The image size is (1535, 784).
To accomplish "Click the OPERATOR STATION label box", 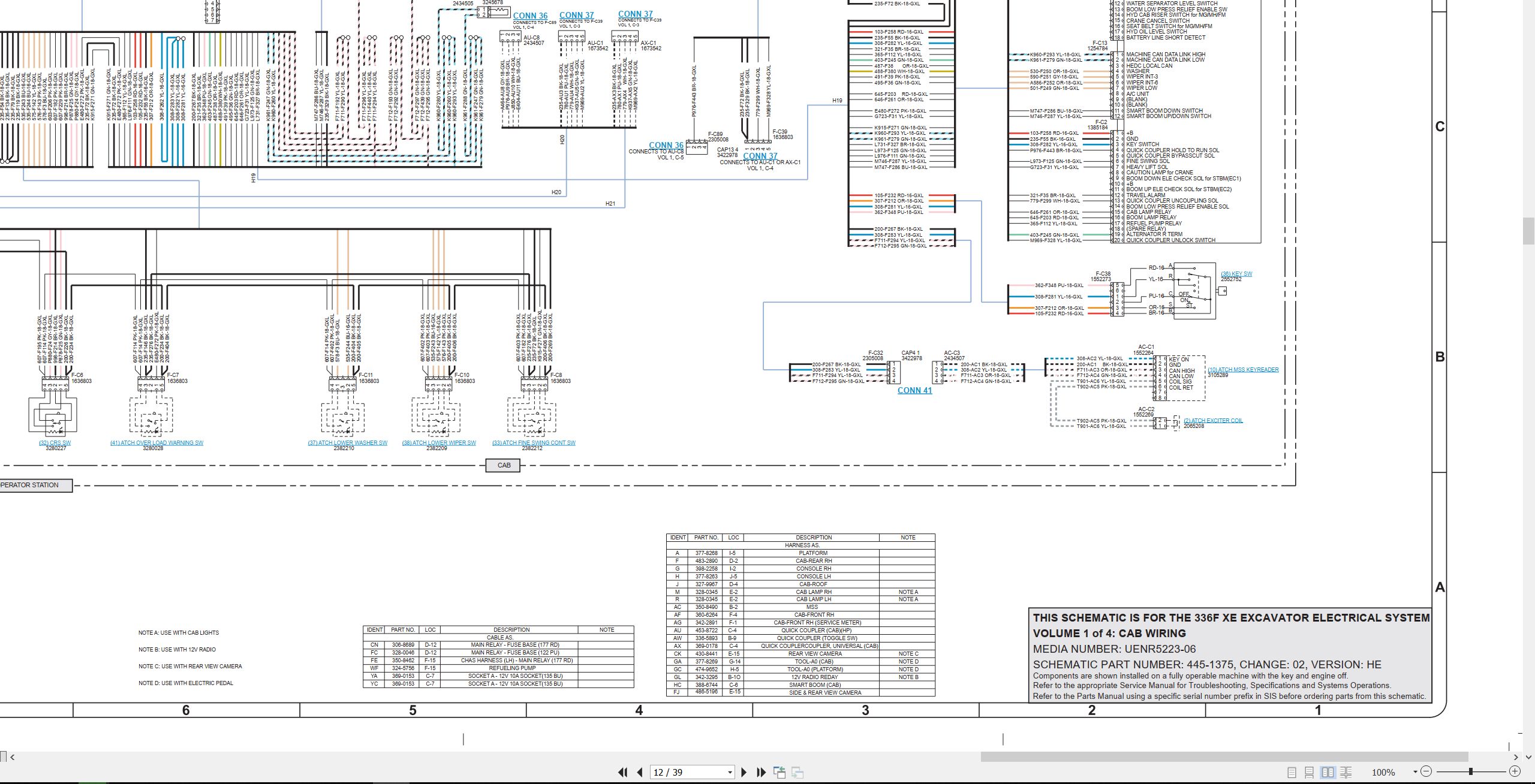I will [36, 485].
